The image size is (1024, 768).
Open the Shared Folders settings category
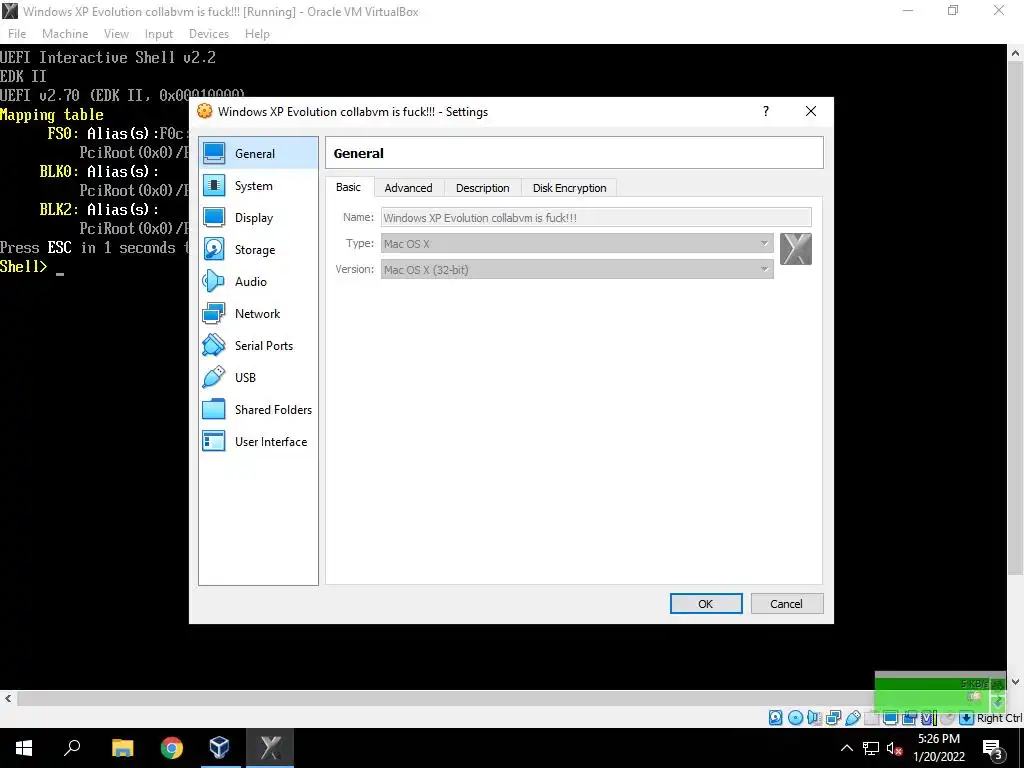258,409
